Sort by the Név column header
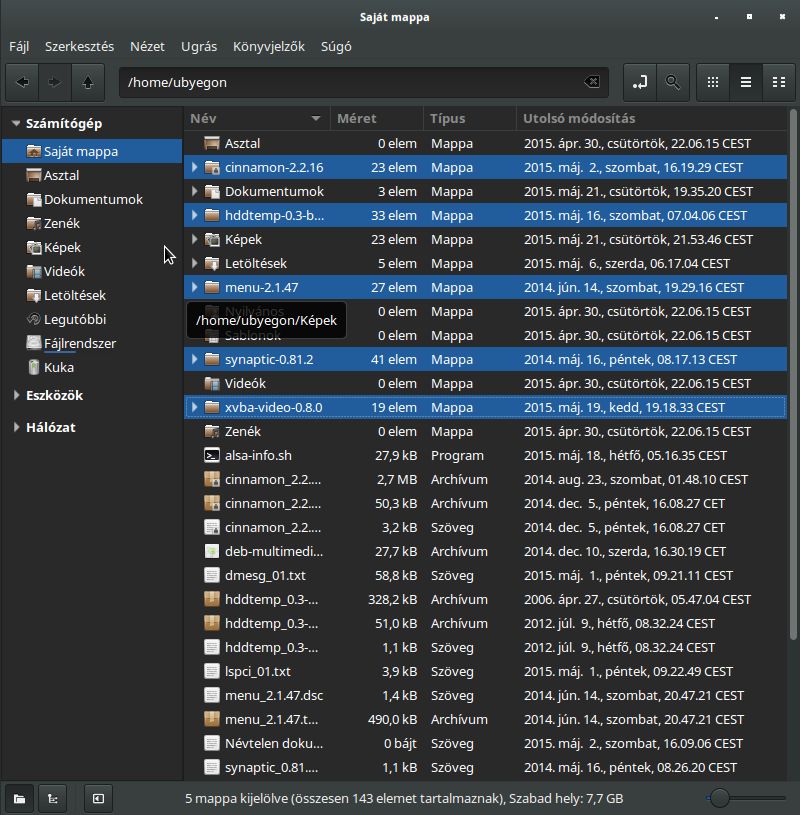Viewport: 800px width, 815px height. [x=257, y=119]
